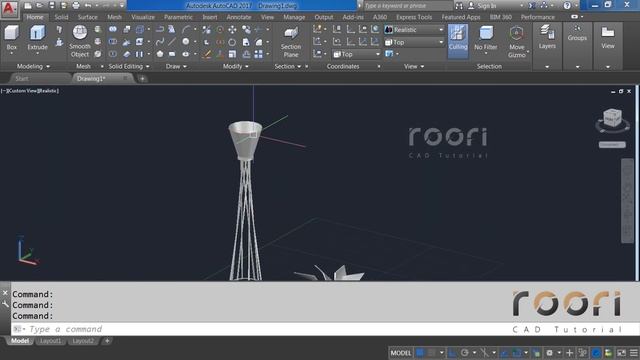Open the Realistic visual style dropdown

(x=414, y=30)
